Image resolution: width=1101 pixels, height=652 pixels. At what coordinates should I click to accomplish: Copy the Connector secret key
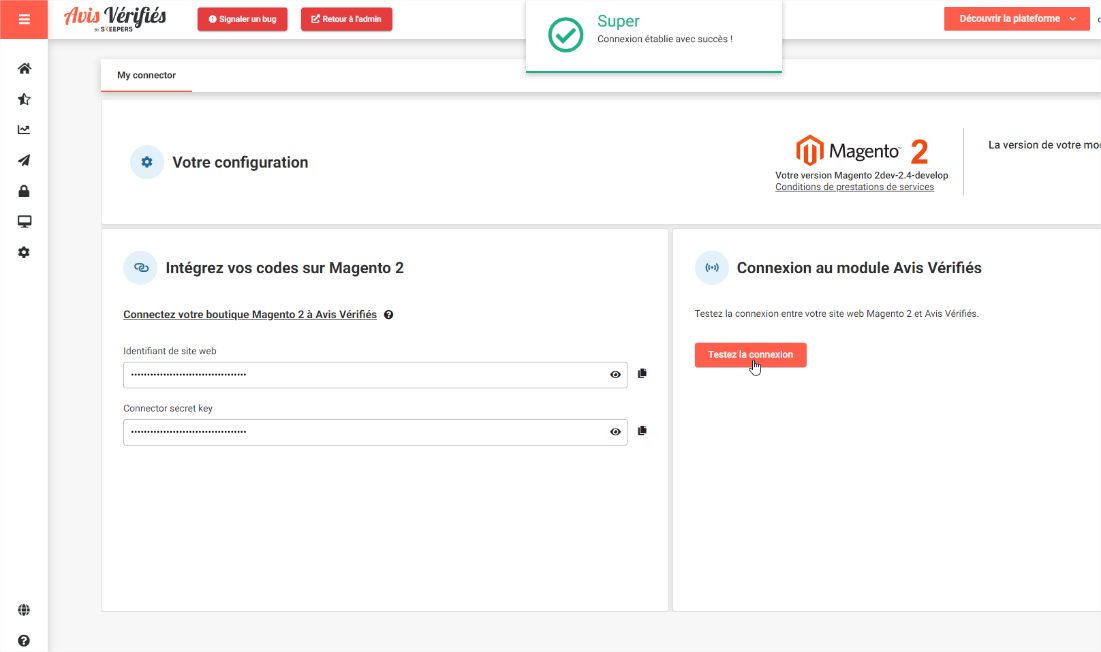click(x=642, y=430)
